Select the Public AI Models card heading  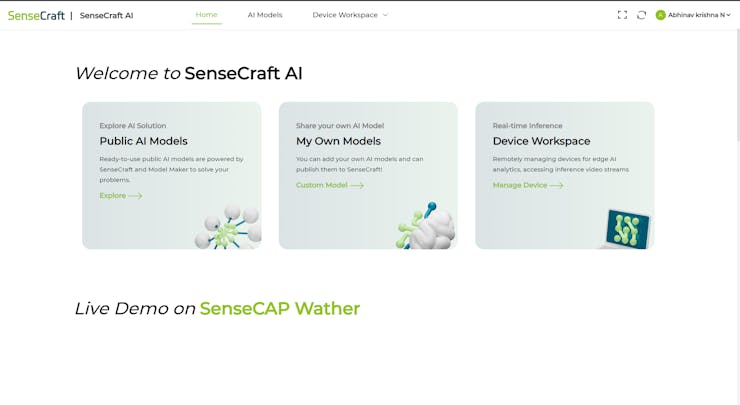point(143,141)
